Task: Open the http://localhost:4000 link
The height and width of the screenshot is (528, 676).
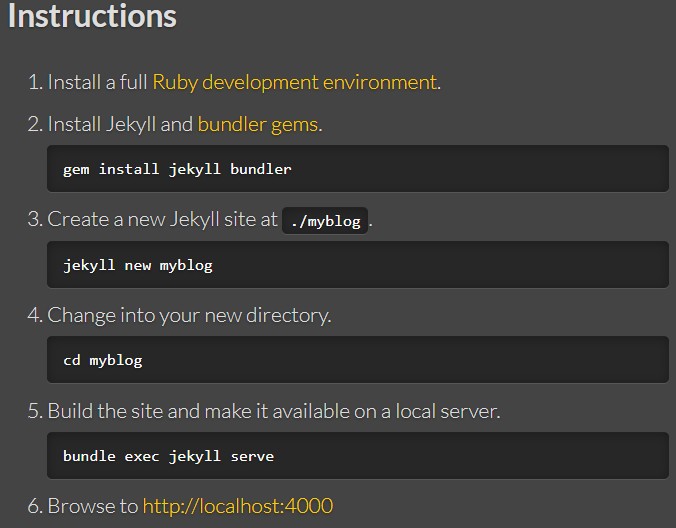Action: [238, 506]
